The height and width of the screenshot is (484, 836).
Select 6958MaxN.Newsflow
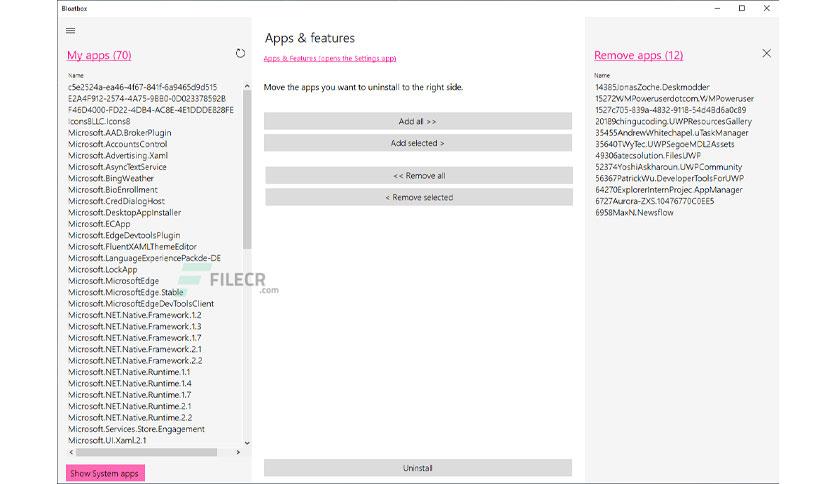coord(634,213)
